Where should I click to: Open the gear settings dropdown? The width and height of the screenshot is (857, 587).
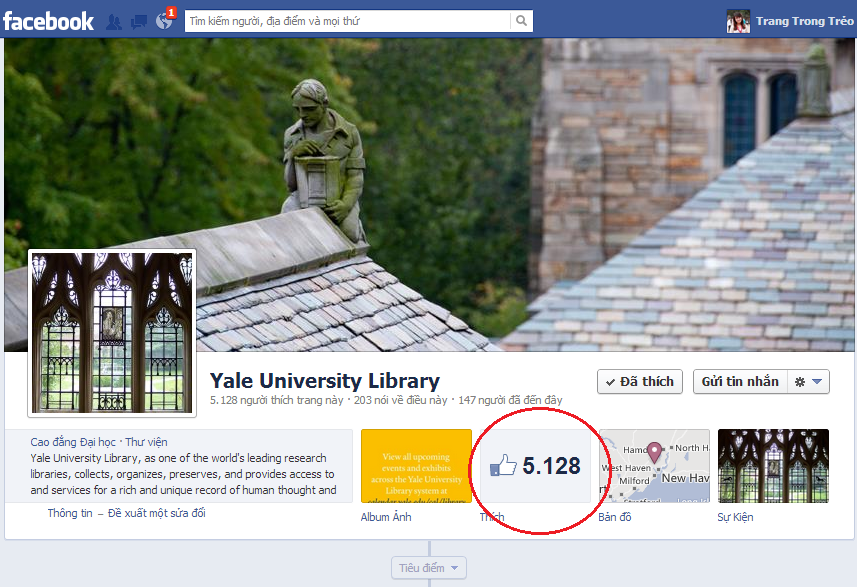pyautogui.click(x=809, y=382)
